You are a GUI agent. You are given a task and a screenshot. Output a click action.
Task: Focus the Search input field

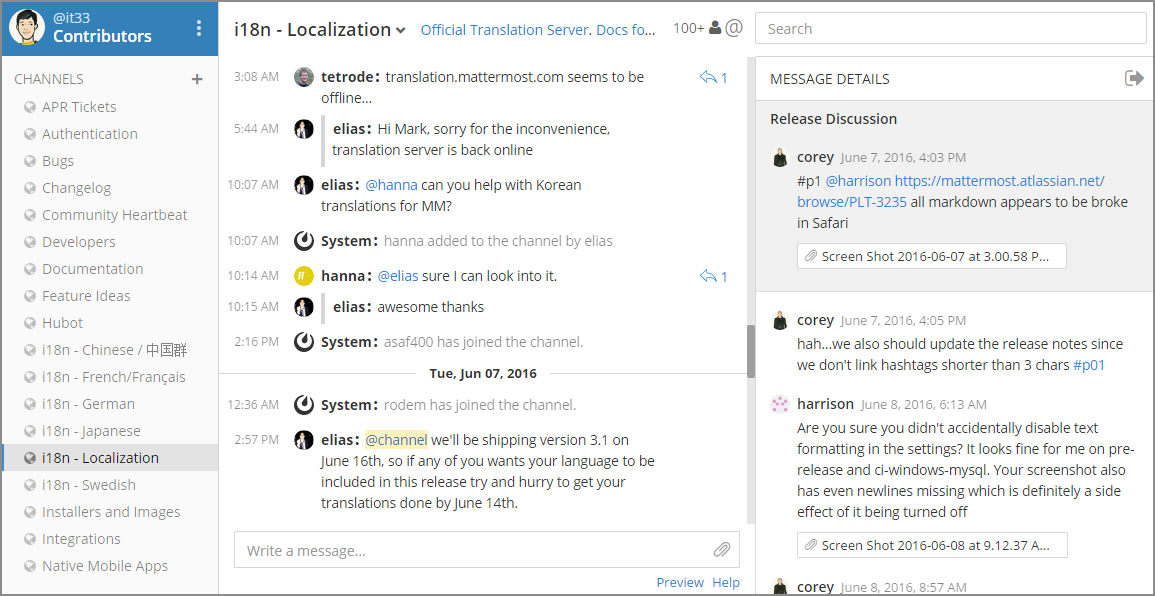point(950,29)
